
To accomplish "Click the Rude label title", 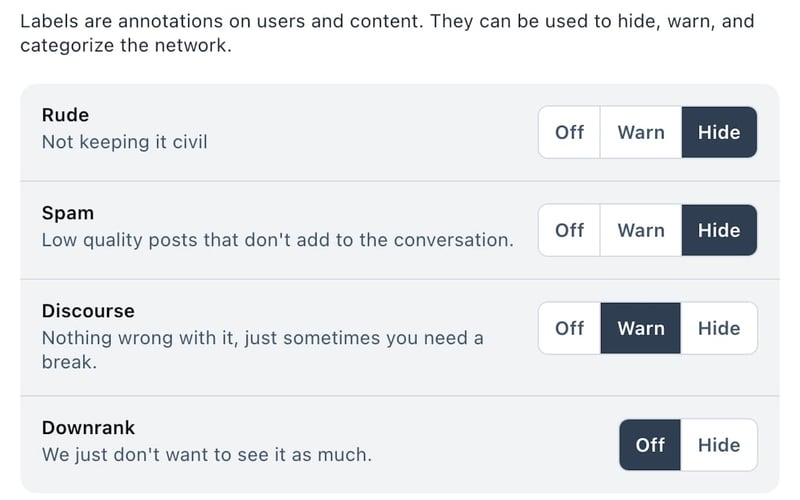I will [65, 116].
